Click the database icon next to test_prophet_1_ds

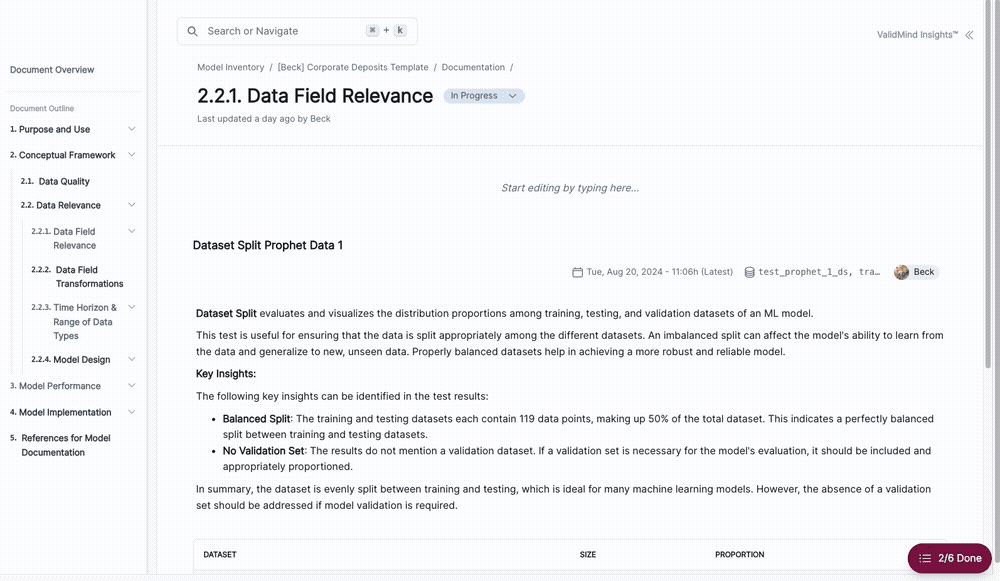pyautogui.click(x=749, y=271)
